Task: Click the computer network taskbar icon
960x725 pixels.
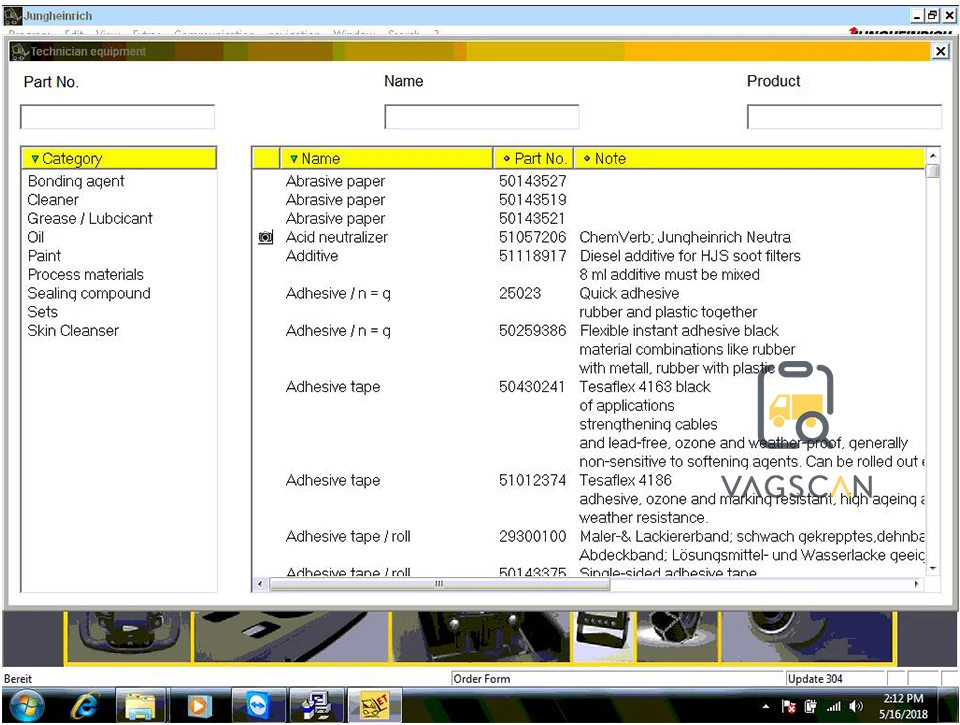Action: pos(317,706)
